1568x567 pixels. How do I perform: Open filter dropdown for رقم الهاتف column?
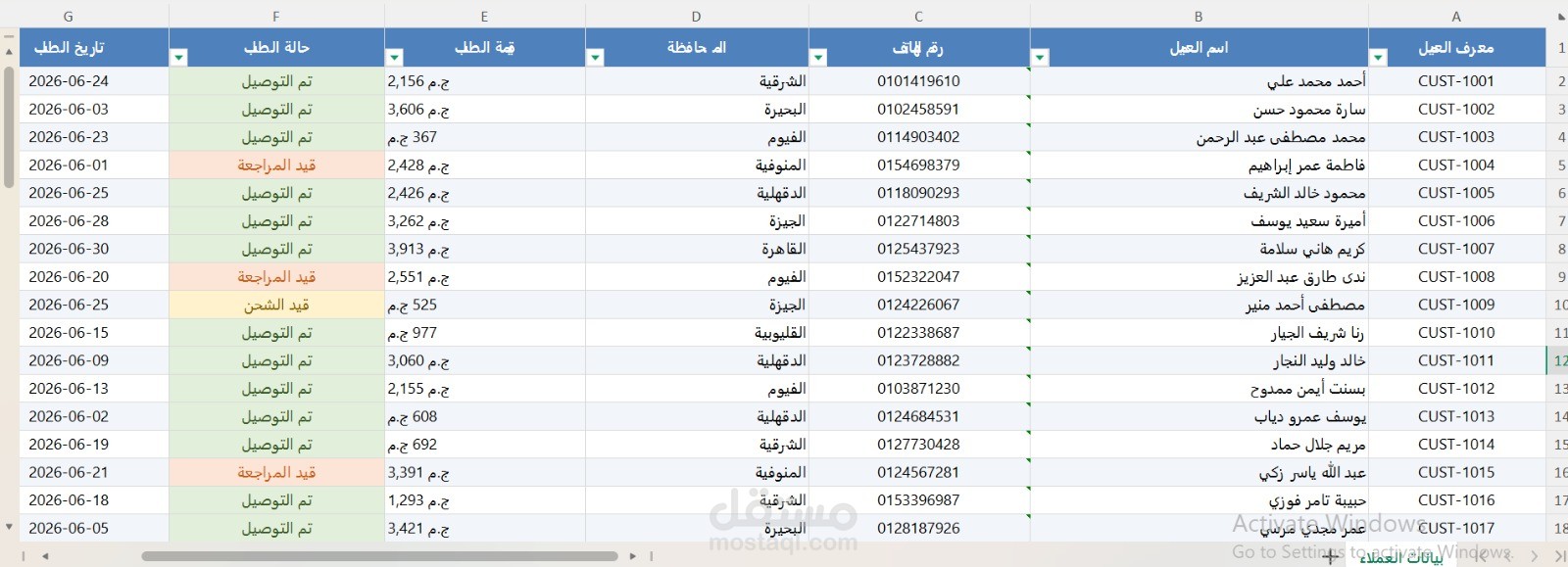(818, 58)
